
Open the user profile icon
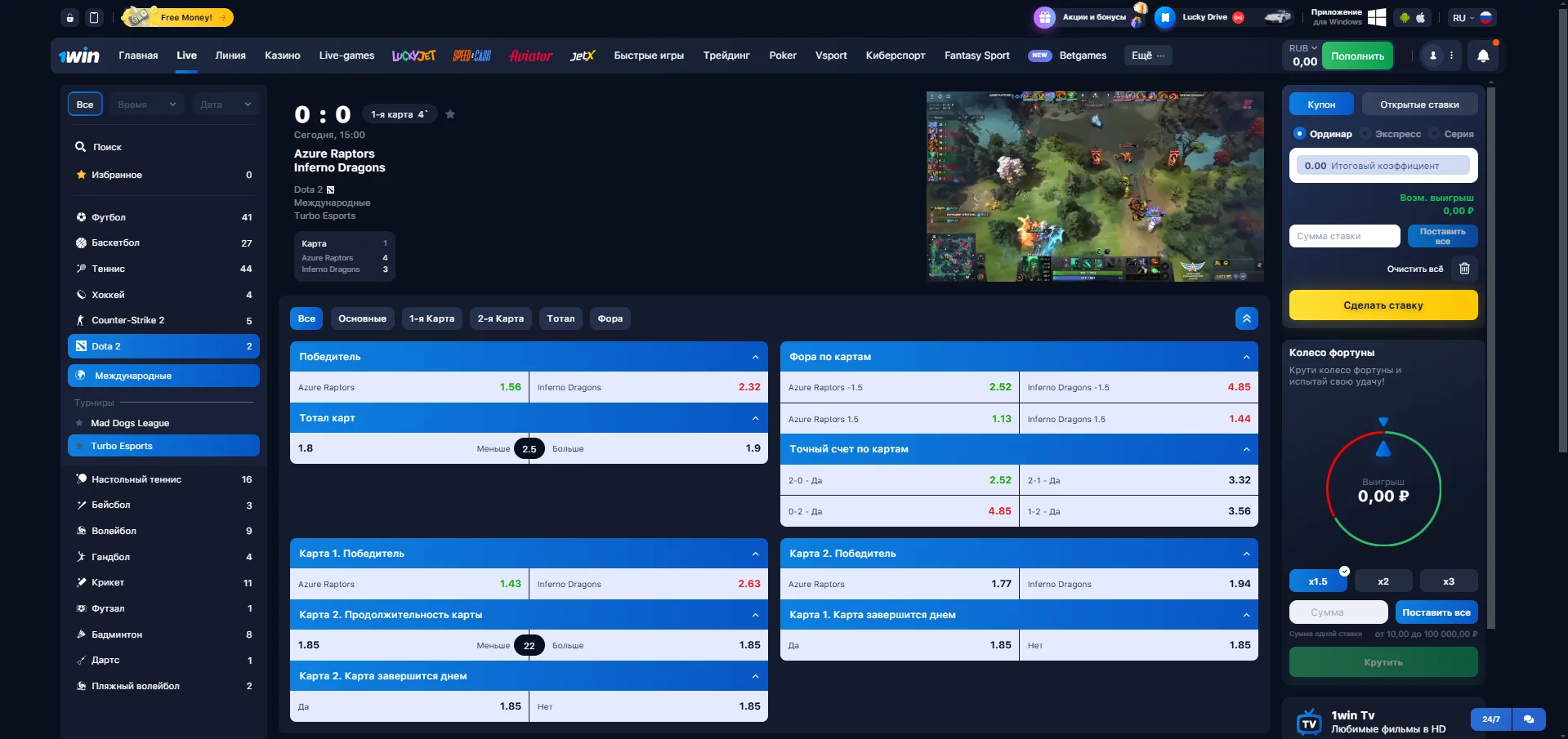1432,56
